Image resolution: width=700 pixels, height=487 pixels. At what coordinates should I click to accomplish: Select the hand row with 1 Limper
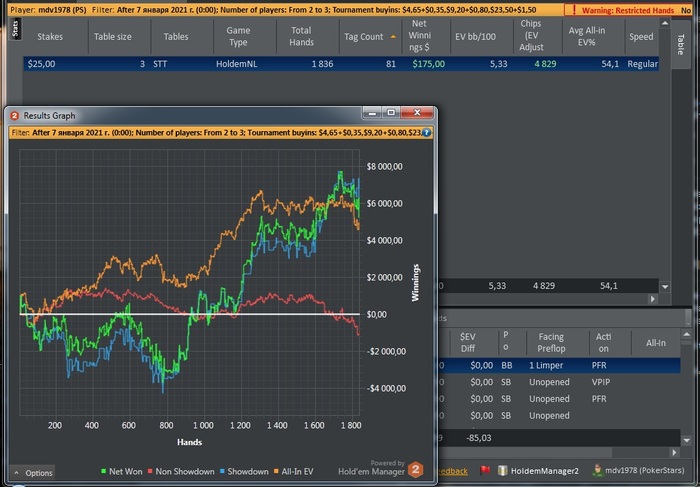pyautogui.click(x=559, y=365)
